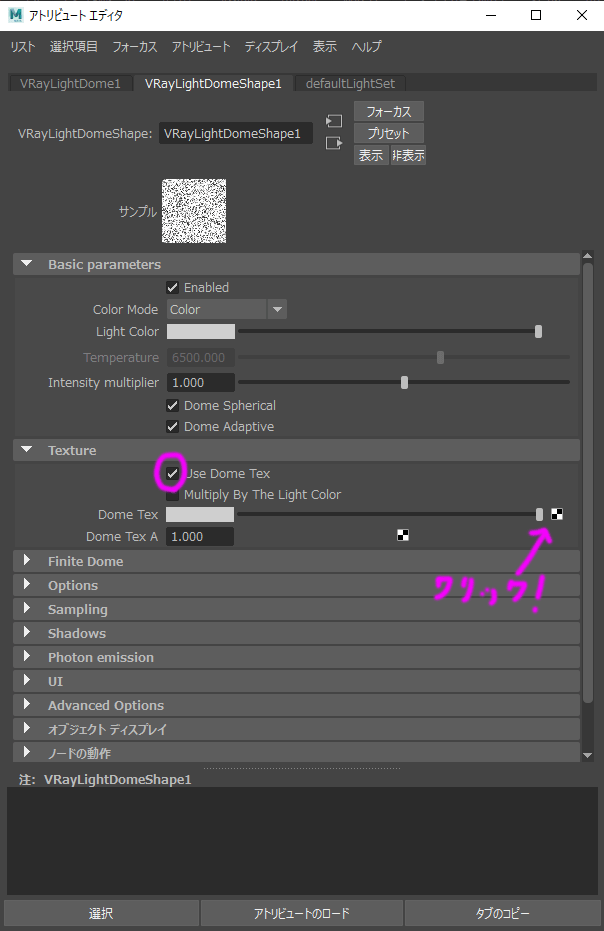The width and height of the screenshot is (604, 931).
Task: Expand the オブジェクト ディスプレイ section
Action: point(27,729)
